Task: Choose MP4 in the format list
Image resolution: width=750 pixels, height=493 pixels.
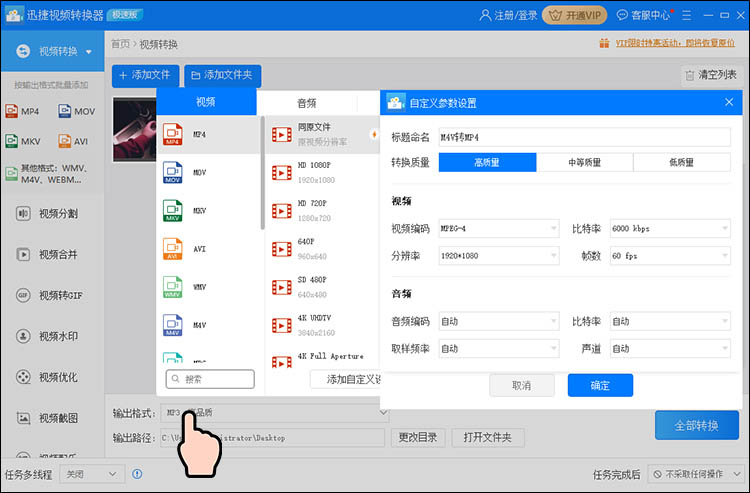Action: click(x=208, y=134)
